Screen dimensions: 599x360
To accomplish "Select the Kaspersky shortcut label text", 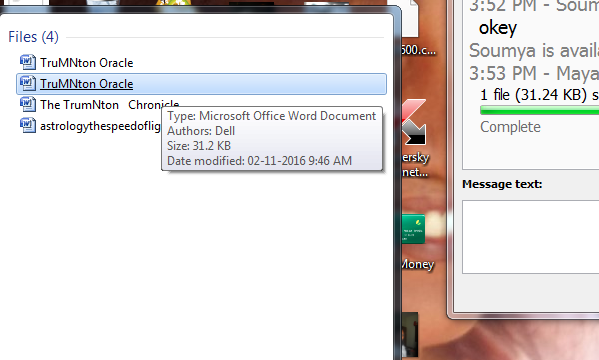I will [416, 165].
